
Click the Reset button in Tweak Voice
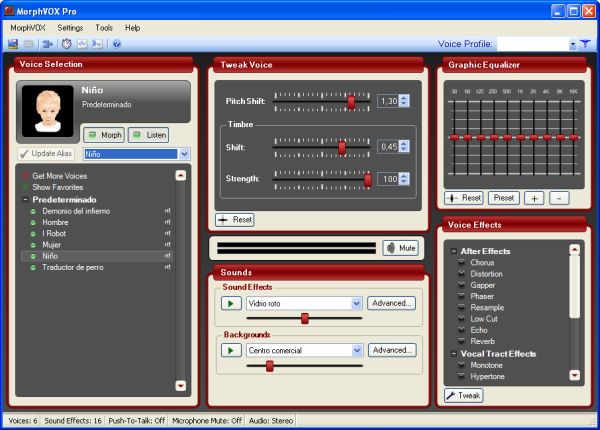click(235, 219)
